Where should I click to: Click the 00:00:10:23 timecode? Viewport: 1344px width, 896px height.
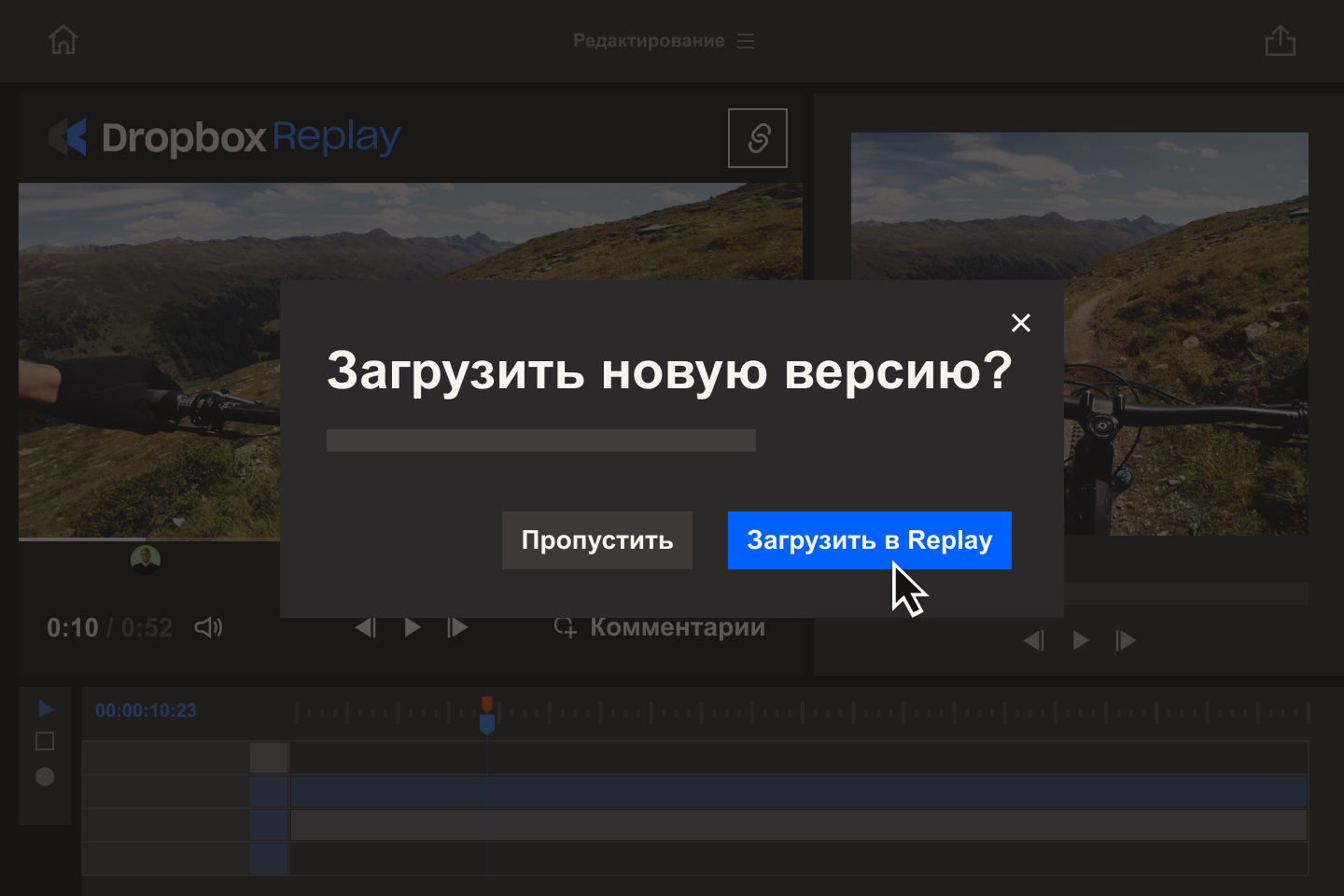pos(146,710)
